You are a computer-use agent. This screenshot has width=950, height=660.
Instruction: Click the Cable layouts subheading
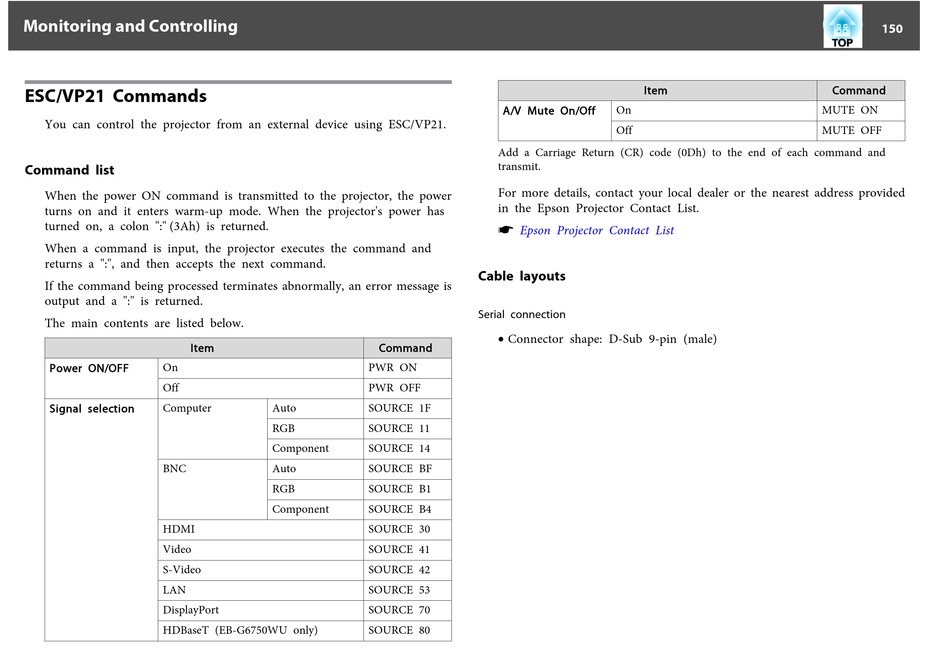coord(522,276)
